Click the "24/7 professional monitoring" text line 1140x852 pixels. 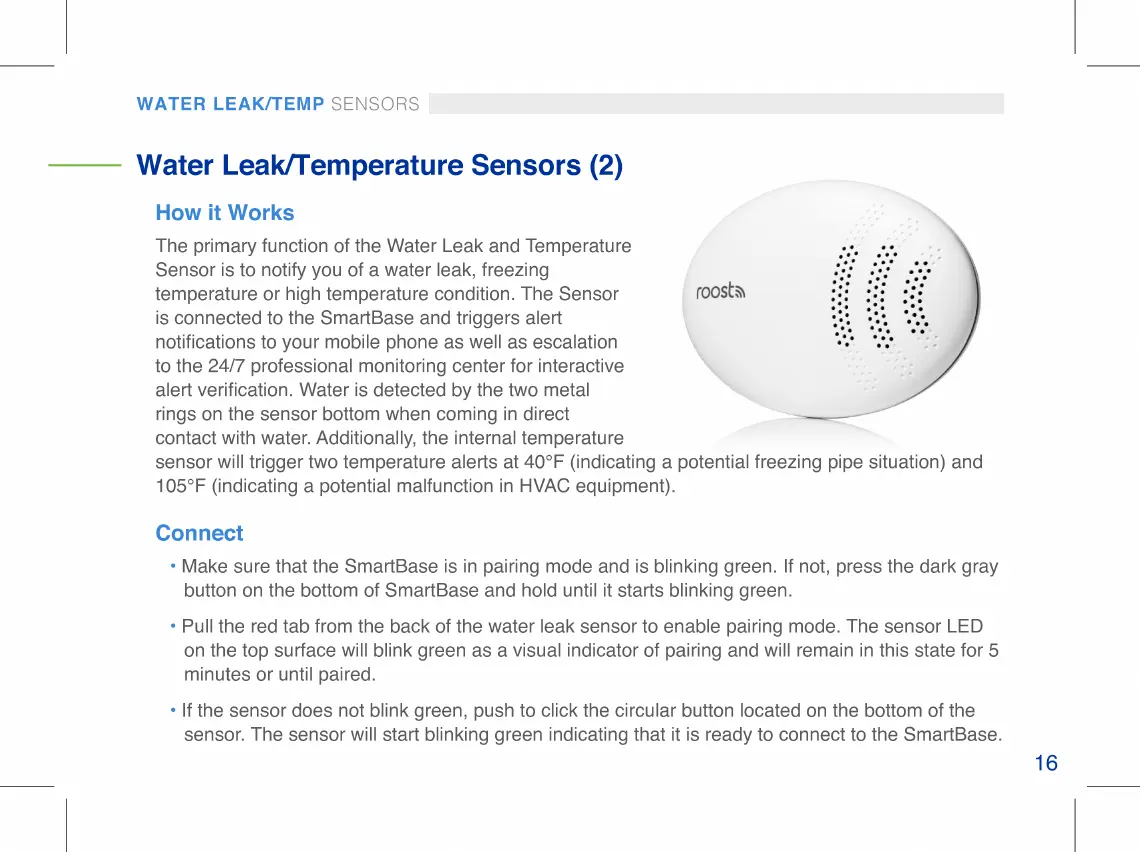tap(390, 366)
